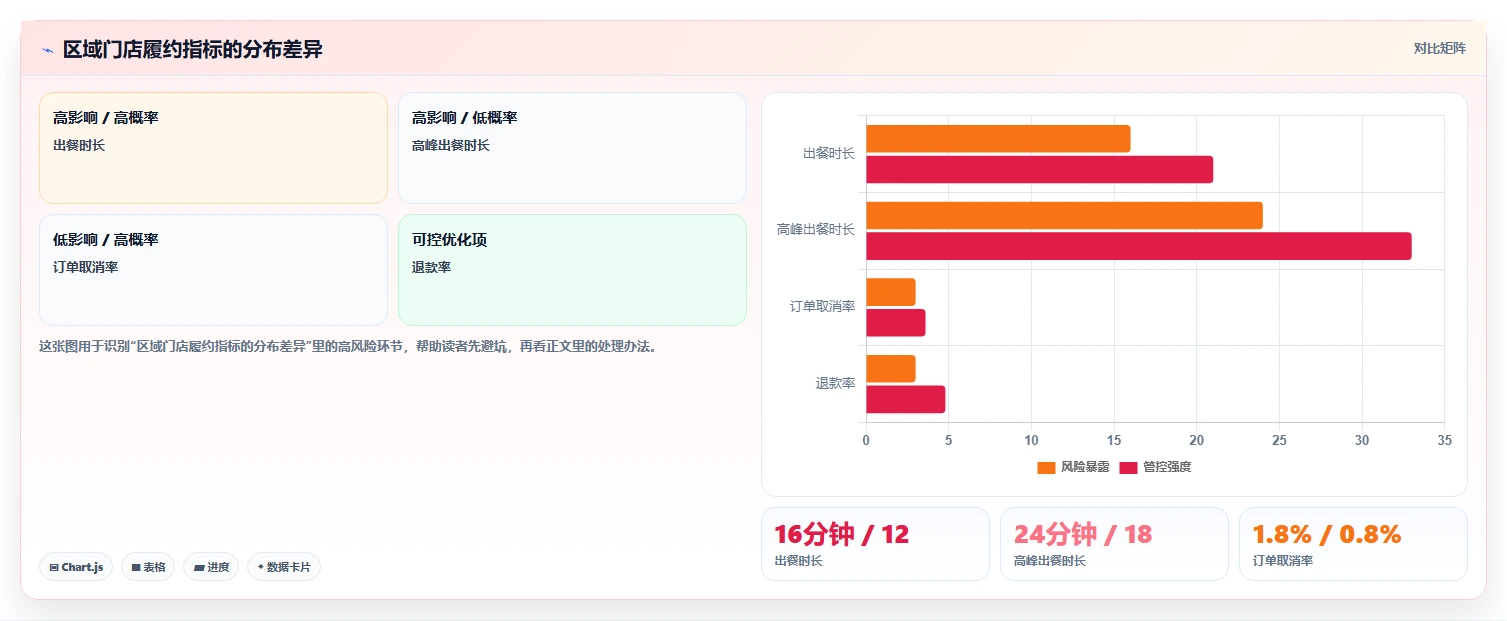Click x-axis tick value 35
The width and height of the screenshot is (1507, 621).
[x=1444, y=440]
